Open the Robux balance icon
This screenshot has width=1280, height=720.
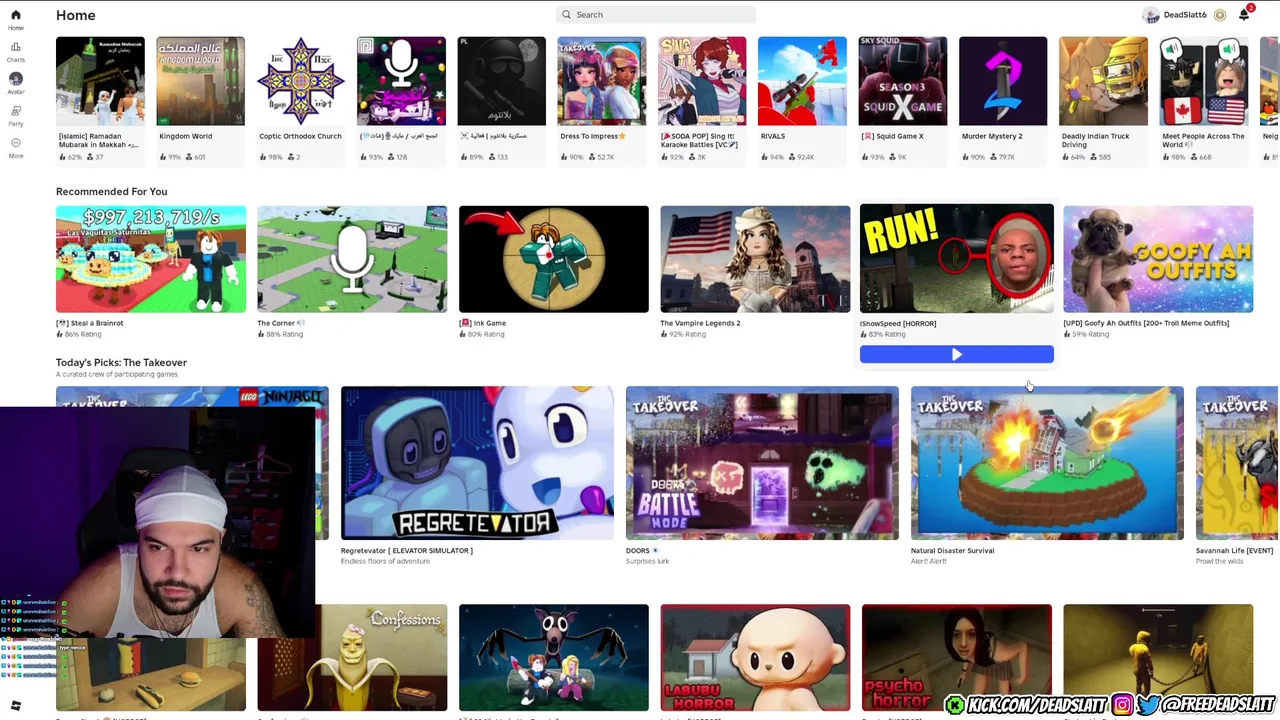tap(1220, 15)
